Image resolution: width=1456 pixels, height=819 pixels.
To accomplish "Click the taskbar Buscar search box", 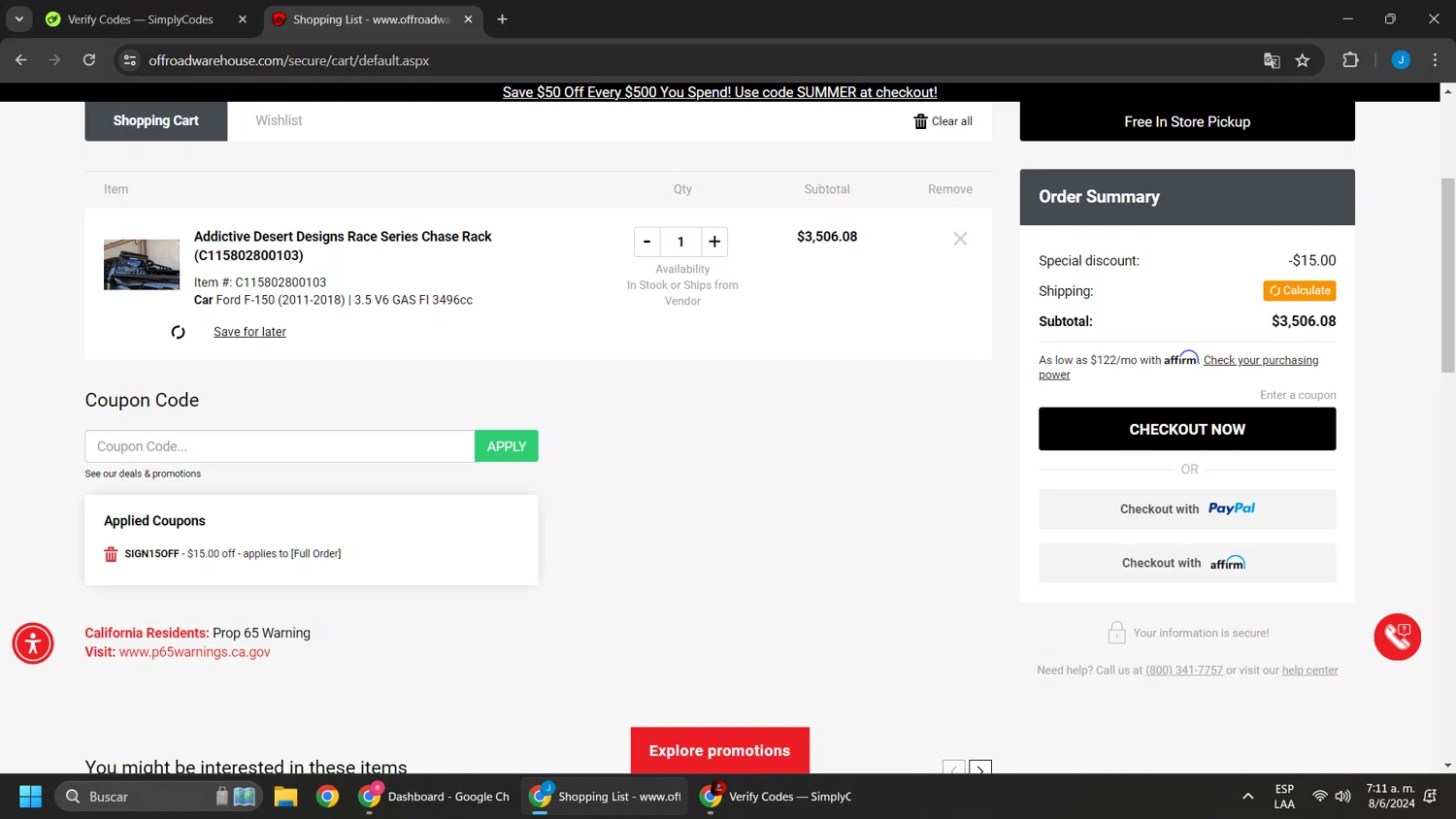I will [x=158, y=797].
